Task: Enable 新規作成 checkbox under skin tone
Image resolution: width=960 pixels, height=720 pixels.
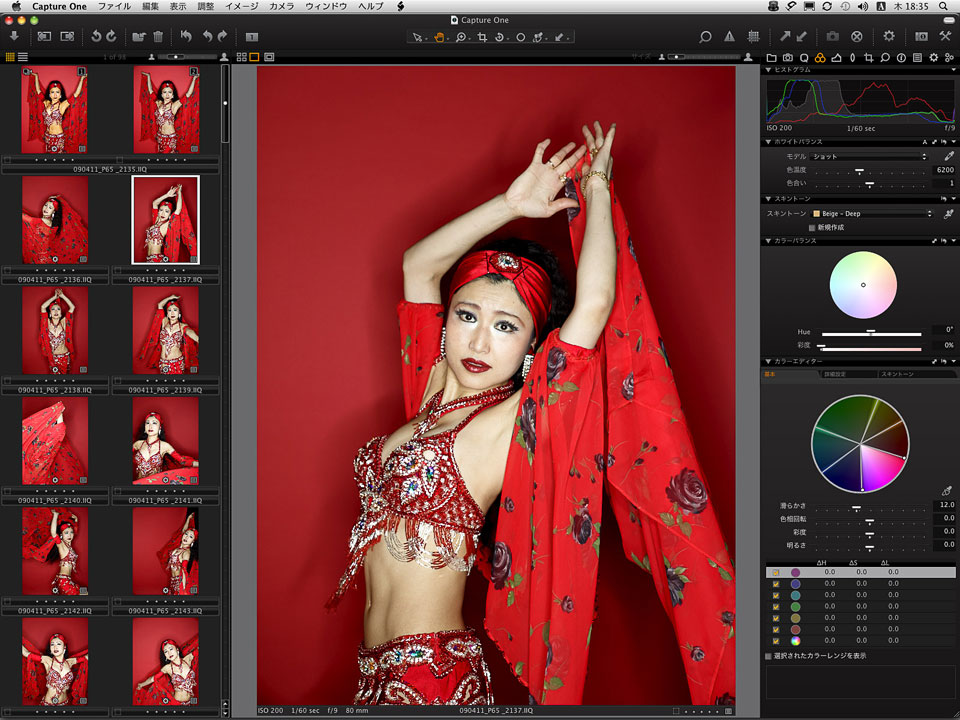Action: [812, 227]
